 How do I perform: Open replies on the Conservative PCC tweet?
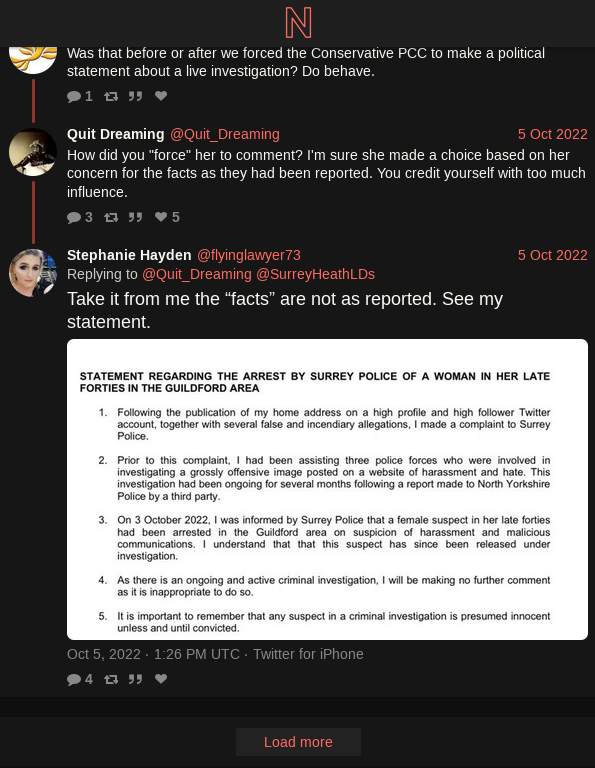tap(79, 96)
